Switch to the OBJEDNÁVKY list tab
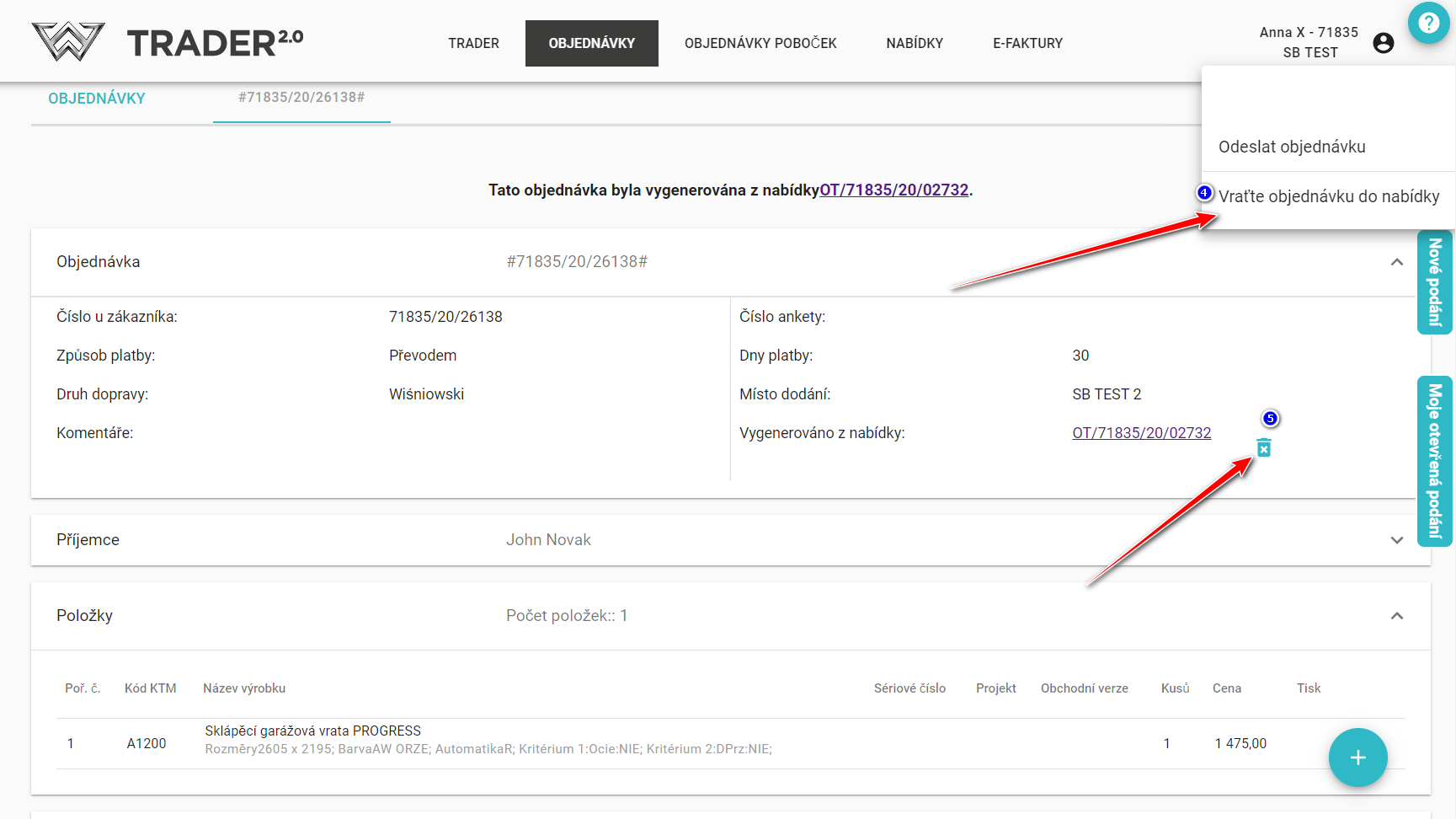Image resolution: width=1456 pixels, height=819 pixels. [x=97, y=99]
